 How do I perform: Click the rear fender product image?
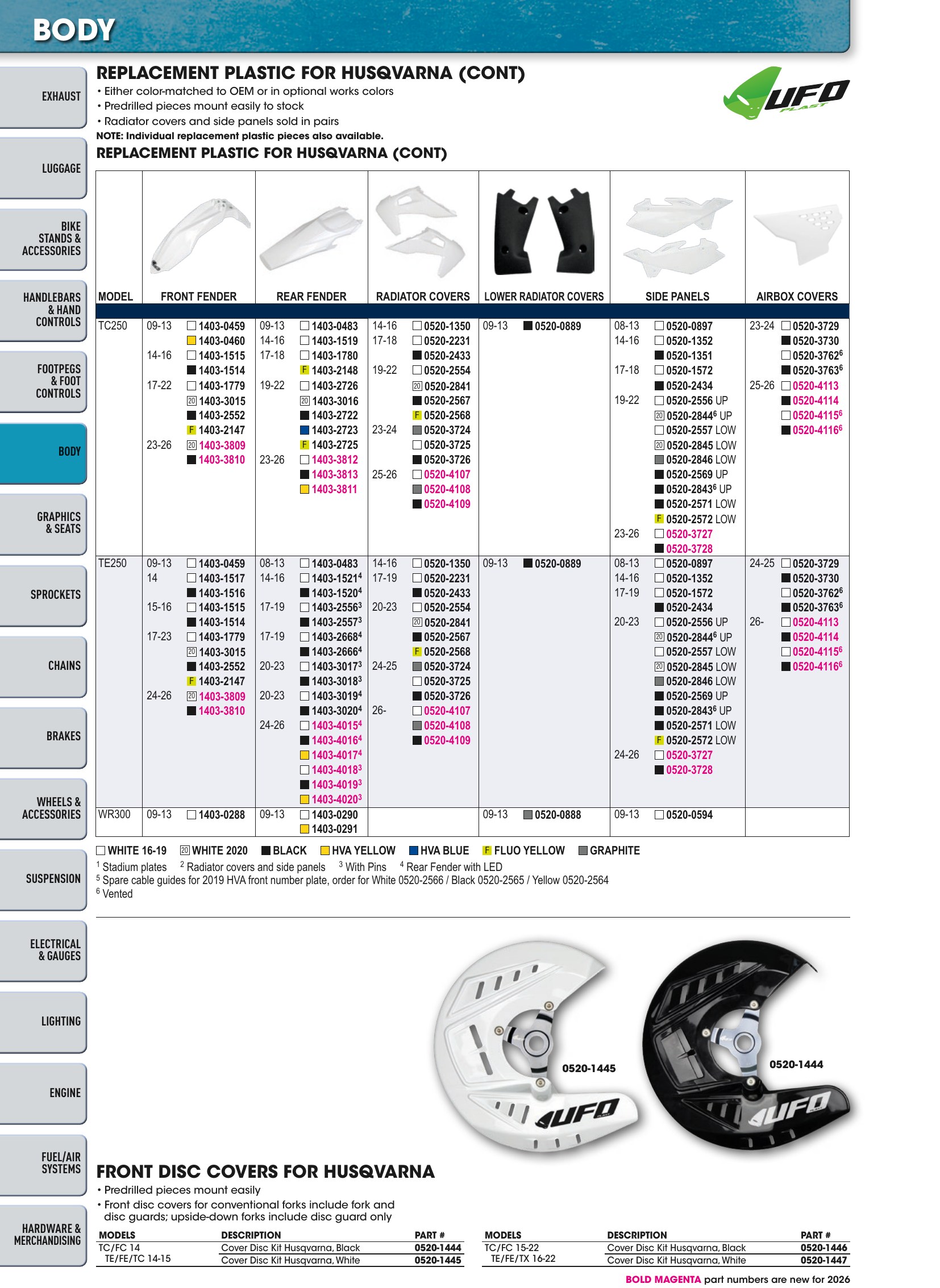pos(311,237)
